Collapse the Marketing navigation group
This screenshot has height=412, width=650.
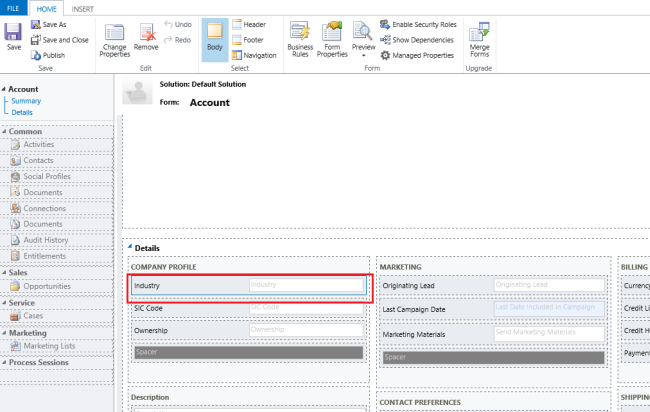pos(4,333)
